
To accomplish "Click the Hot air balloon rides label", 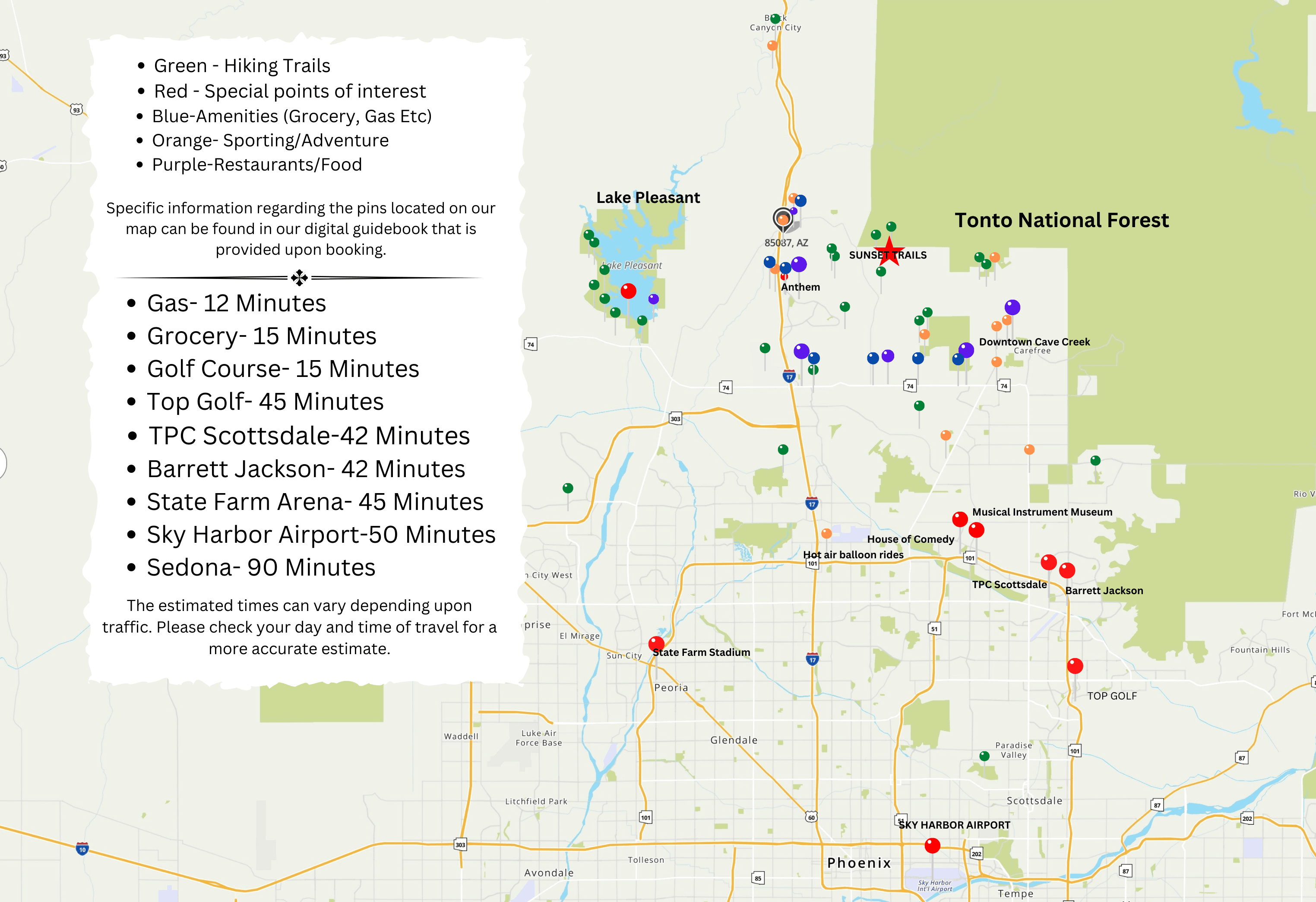I will [853, 554].
